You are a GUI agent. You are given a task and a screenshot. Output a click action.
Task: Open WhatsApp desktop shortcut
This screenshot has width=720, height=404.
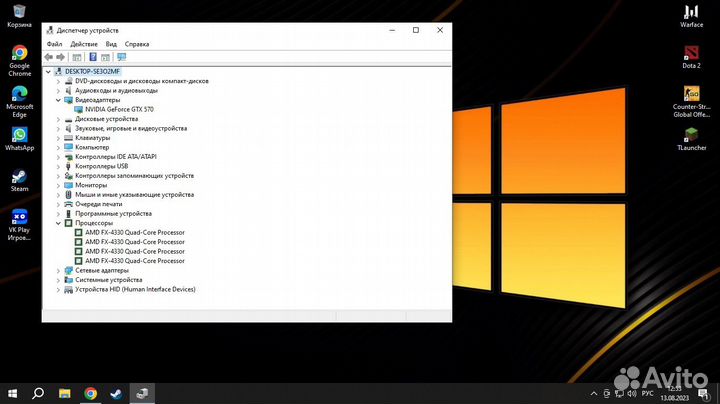[19, 139]
